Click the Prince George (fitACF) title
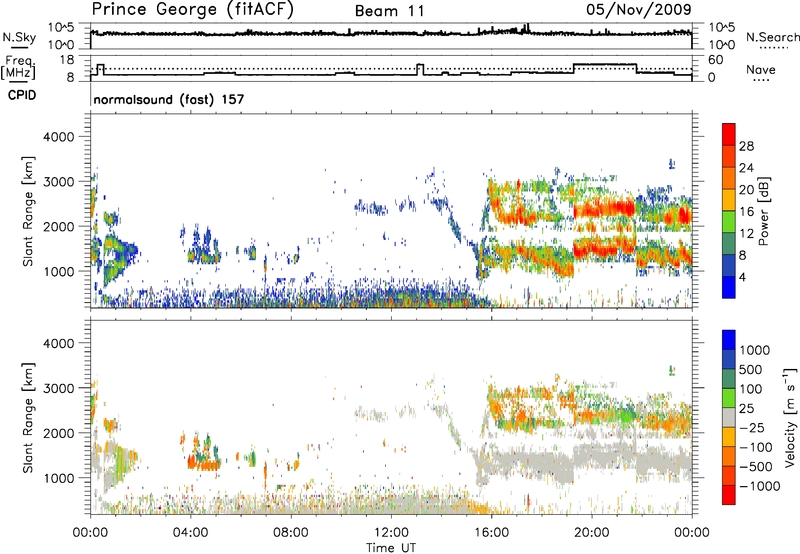 (193, 10)
